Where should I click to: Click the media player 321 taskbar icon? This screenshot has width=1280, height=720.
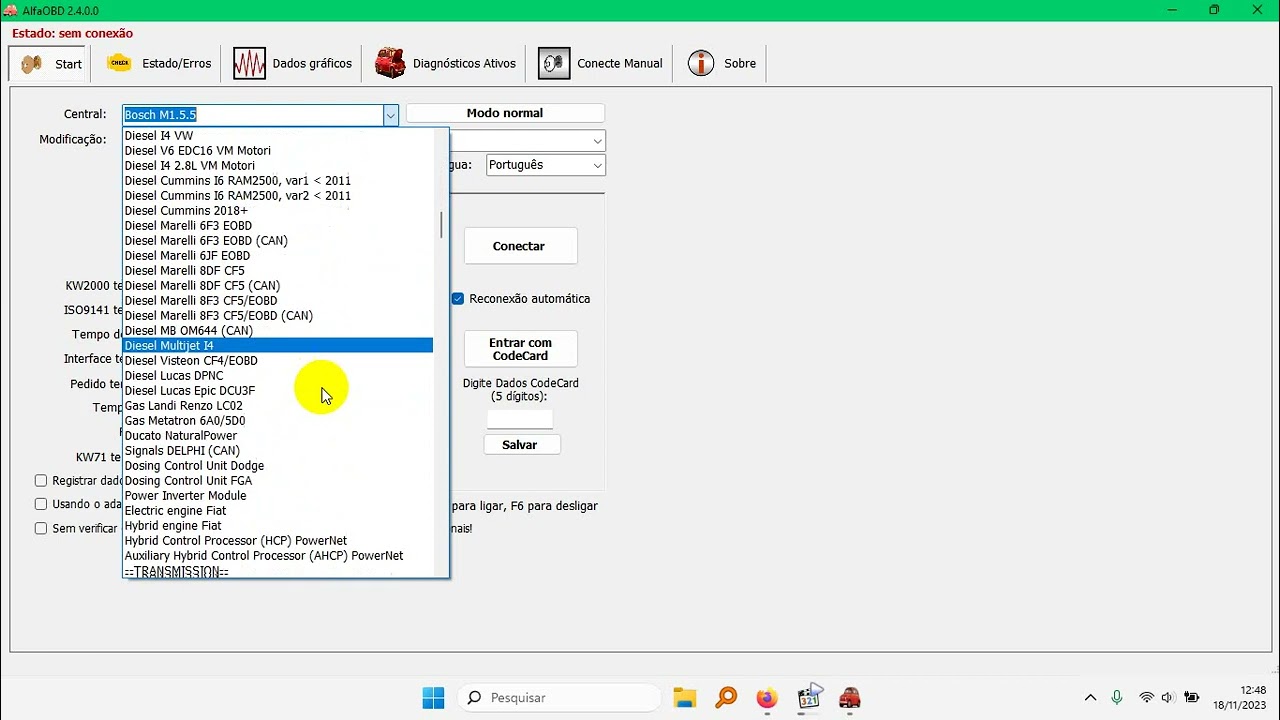[809, 696]
